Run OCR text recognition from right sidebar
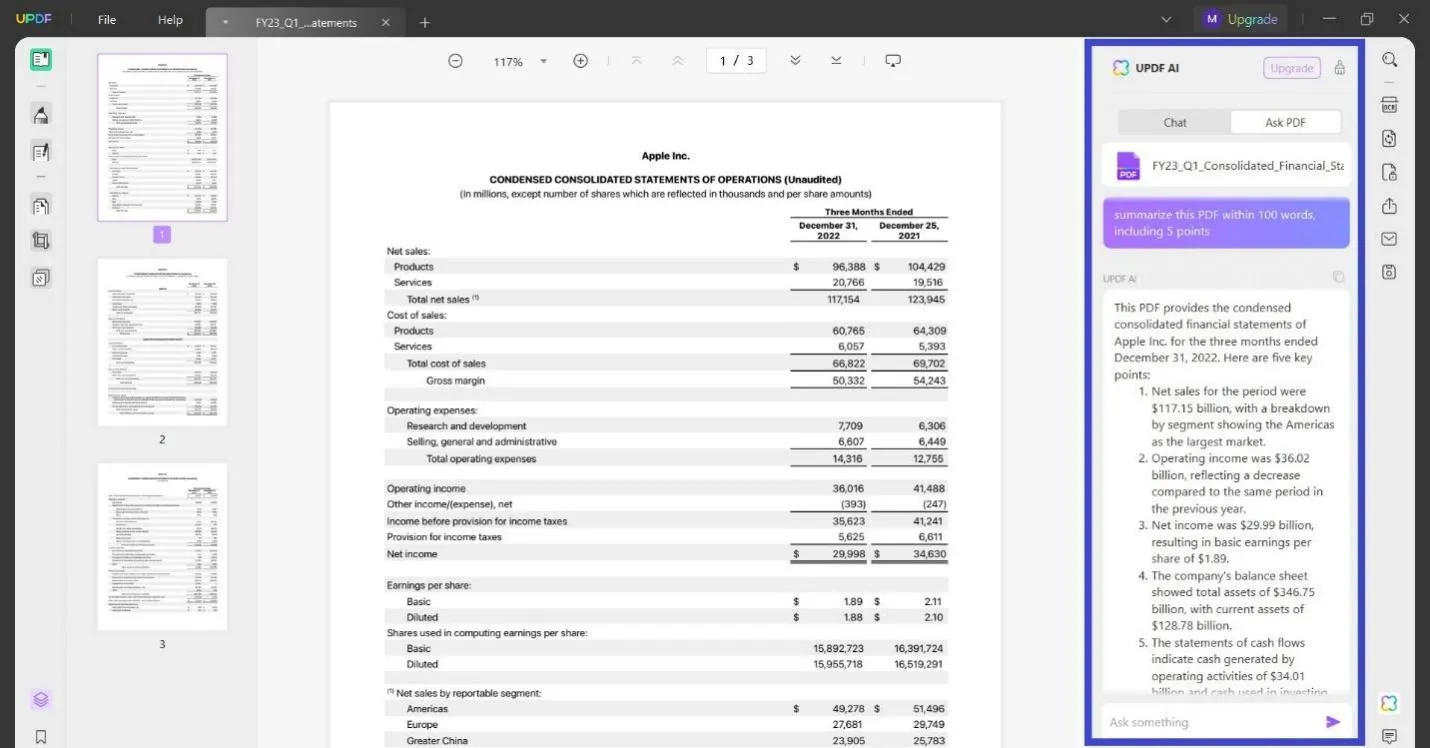 [x=1389, y=105]
